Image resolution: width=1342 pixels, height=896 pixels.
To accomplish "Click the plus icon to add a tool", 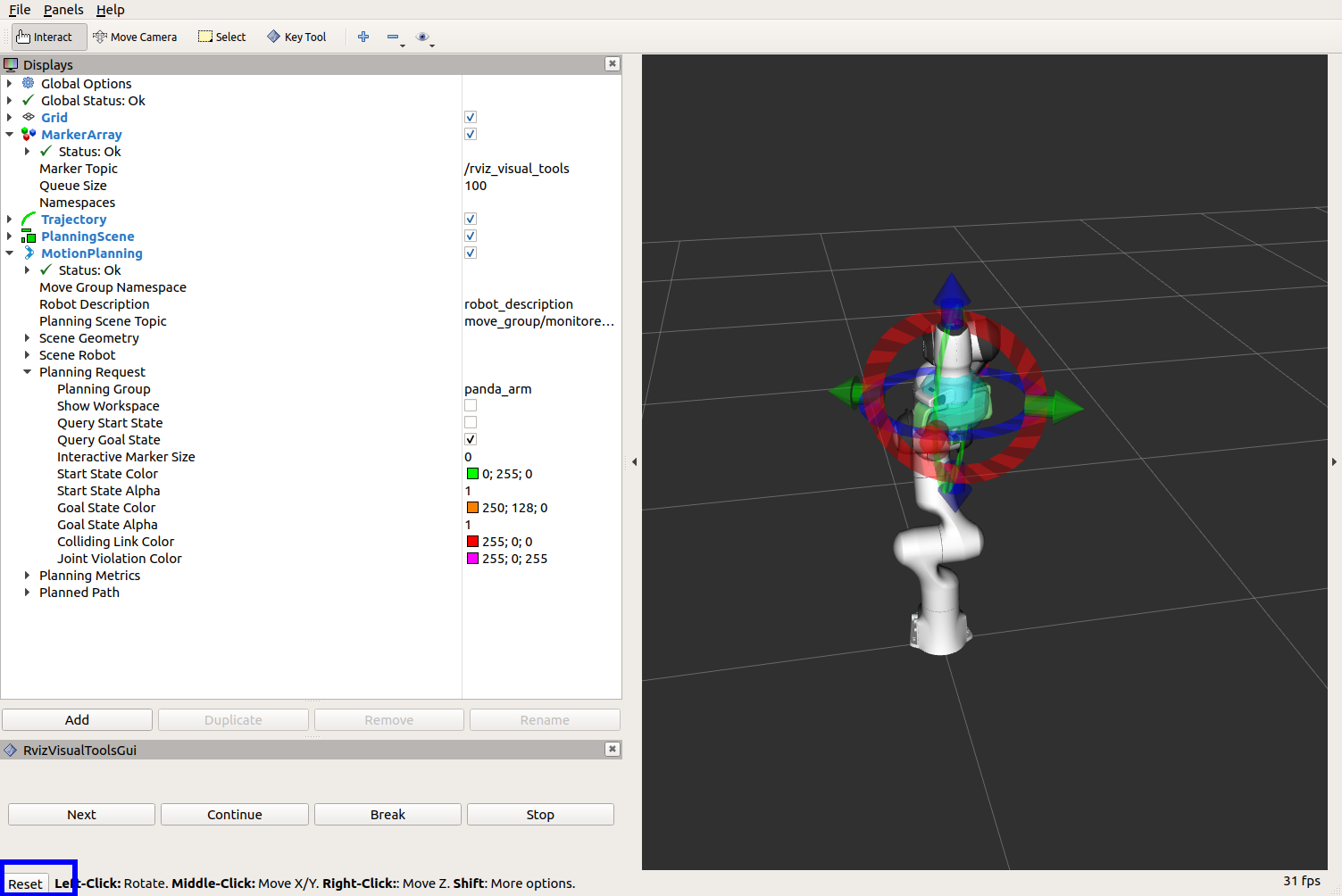I will (363, 37).
